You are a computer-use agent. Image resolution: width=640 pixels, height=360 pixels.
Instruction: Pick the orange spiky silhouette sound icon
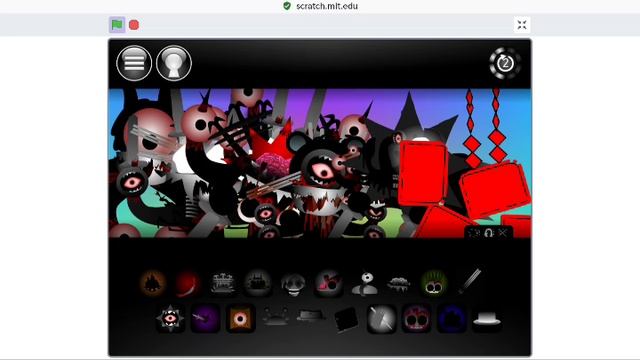[x=153, y=283]
